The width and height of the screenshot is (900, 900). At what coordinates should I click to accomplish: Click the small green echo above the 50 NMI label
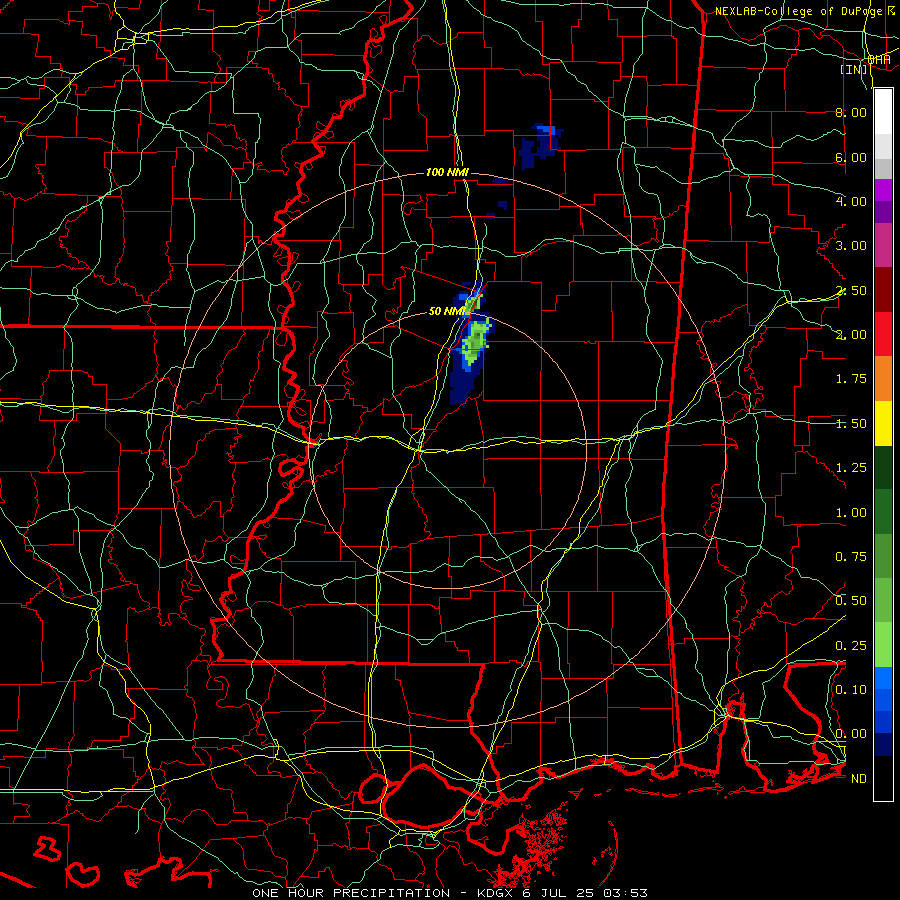tap(472, 302)
